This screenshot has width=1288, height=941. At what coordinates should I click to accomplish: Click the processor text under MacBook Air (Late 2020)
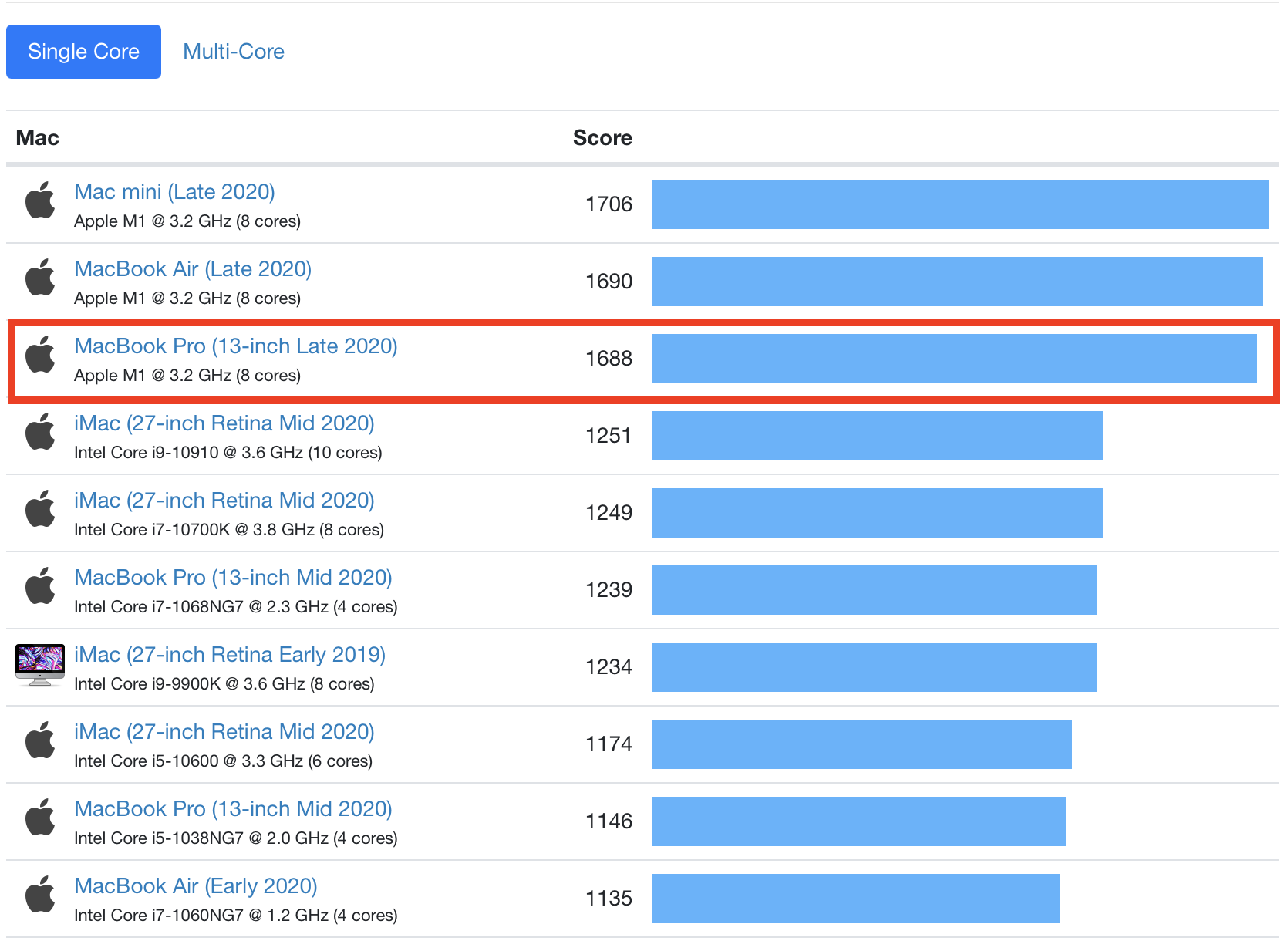click(187, 298)
